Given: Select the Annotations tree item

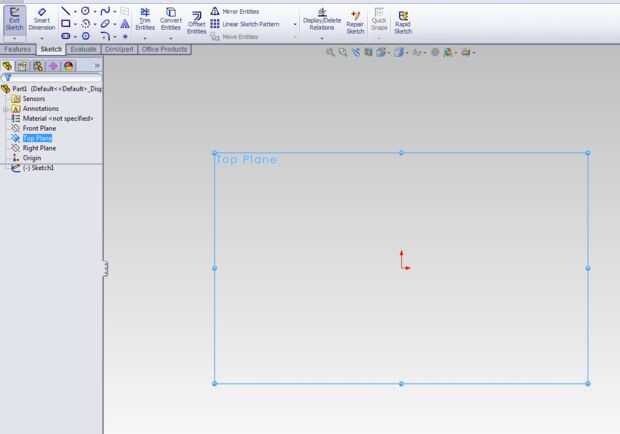Looking at the screenshot, I should point(35,108).
